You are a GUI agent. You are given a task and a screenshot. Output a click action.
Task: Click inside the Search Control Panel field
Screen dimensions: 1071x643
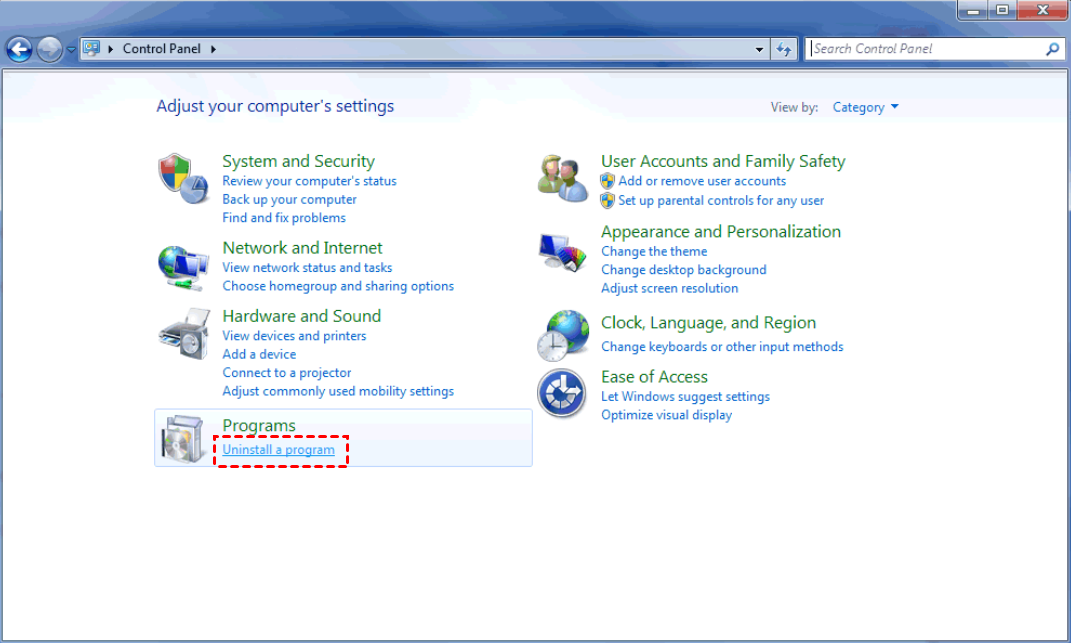pyautogui.click(x=920, y=48)
